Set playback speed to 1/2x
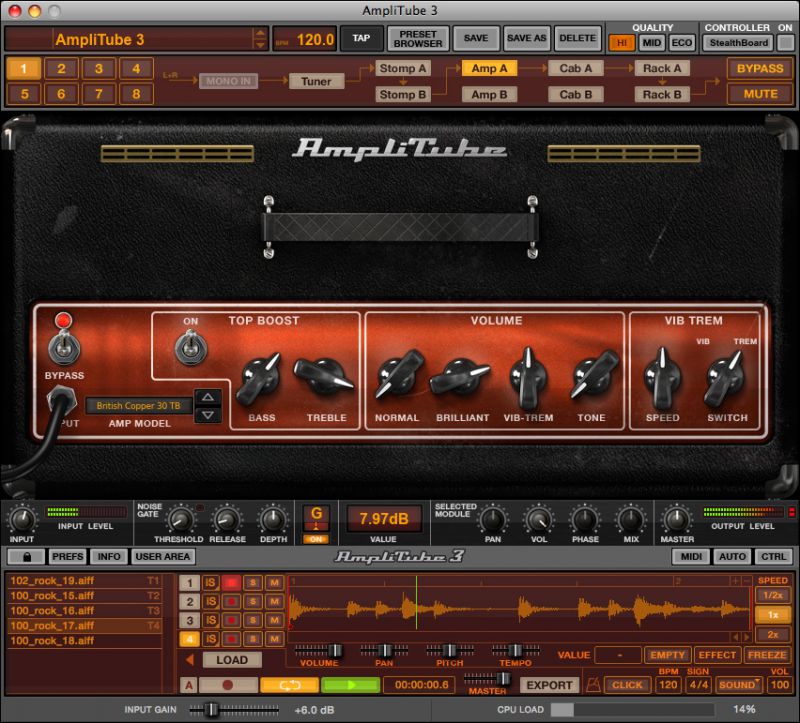800x723 pixels. click(772, 595)
